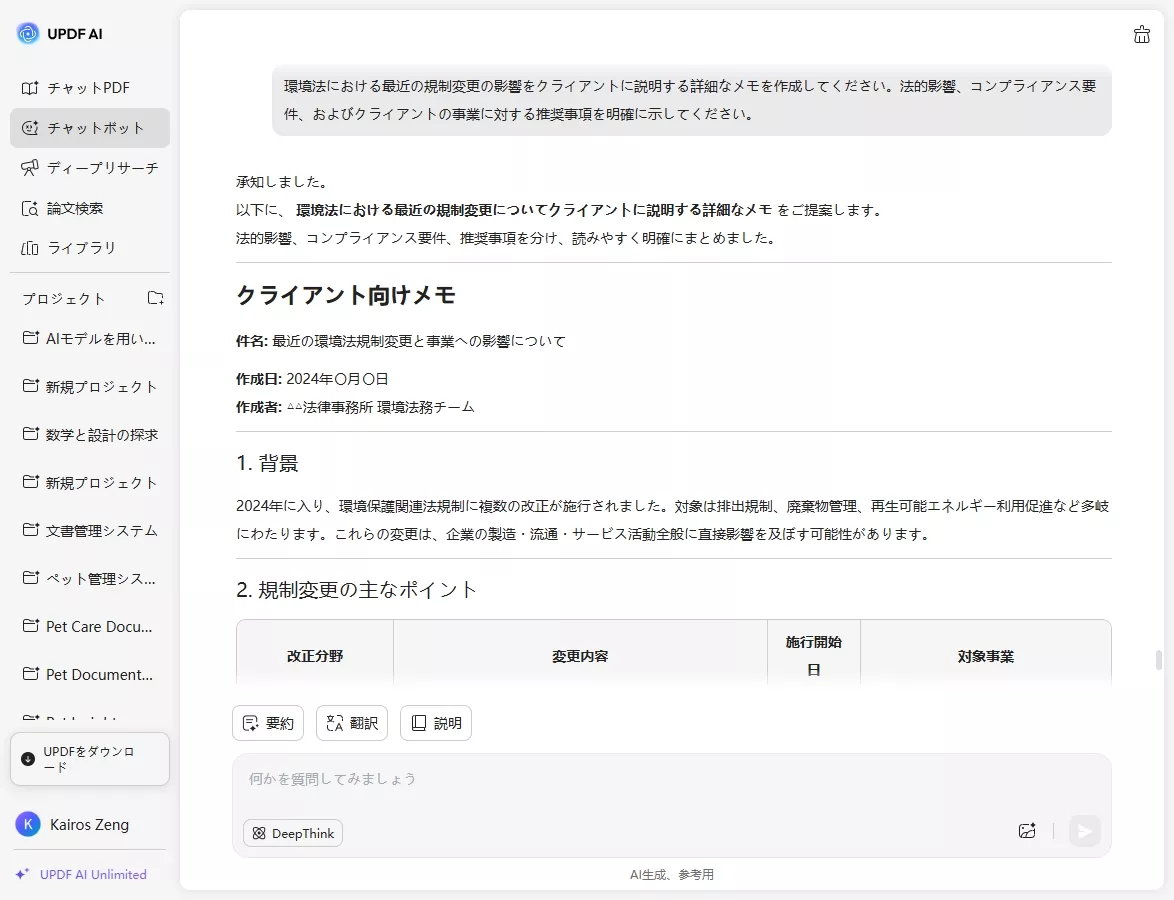Open the 論文検索 search icon
Viewport: 1174px width, 900px height.
30,208
